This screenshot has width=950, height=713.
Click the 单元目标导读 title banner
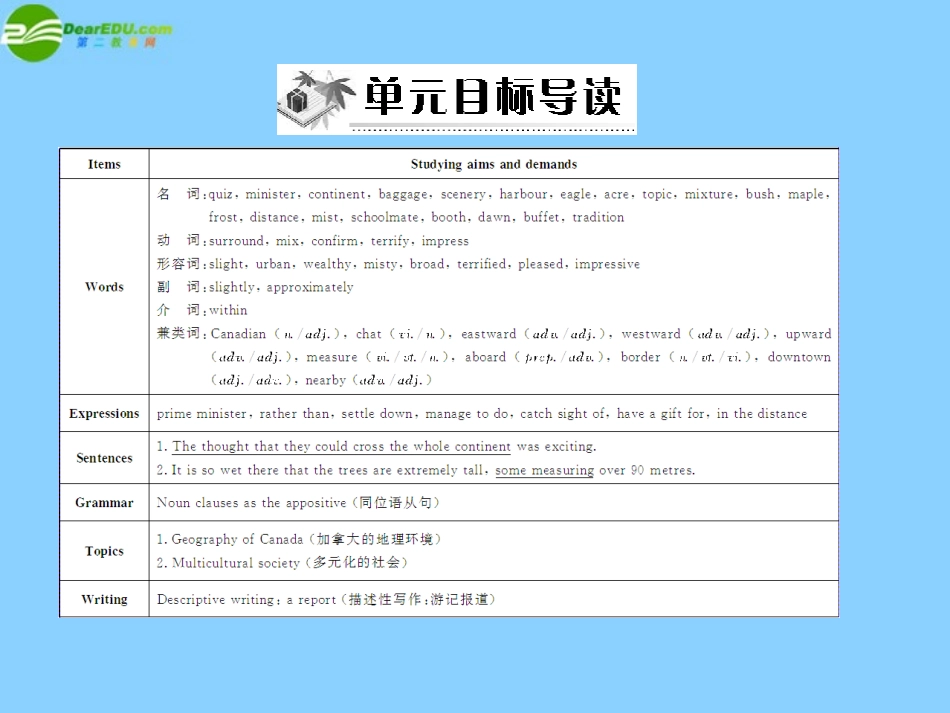(457, 99)
